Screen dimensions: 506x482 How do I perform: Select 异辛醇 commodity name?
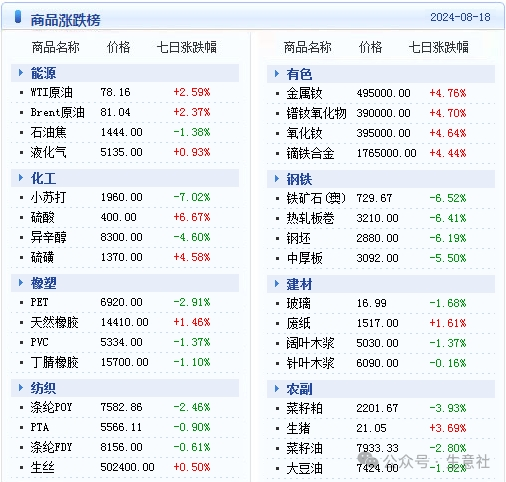tap(48, 237)
